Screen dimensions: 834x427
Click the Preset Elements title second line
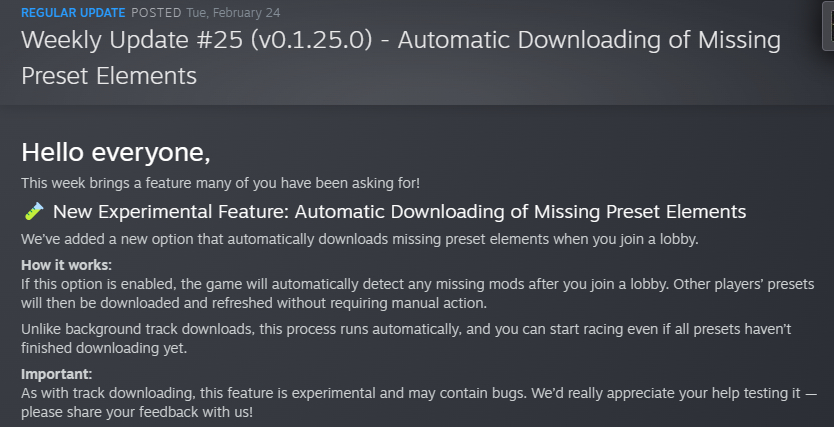coord(108,76)
